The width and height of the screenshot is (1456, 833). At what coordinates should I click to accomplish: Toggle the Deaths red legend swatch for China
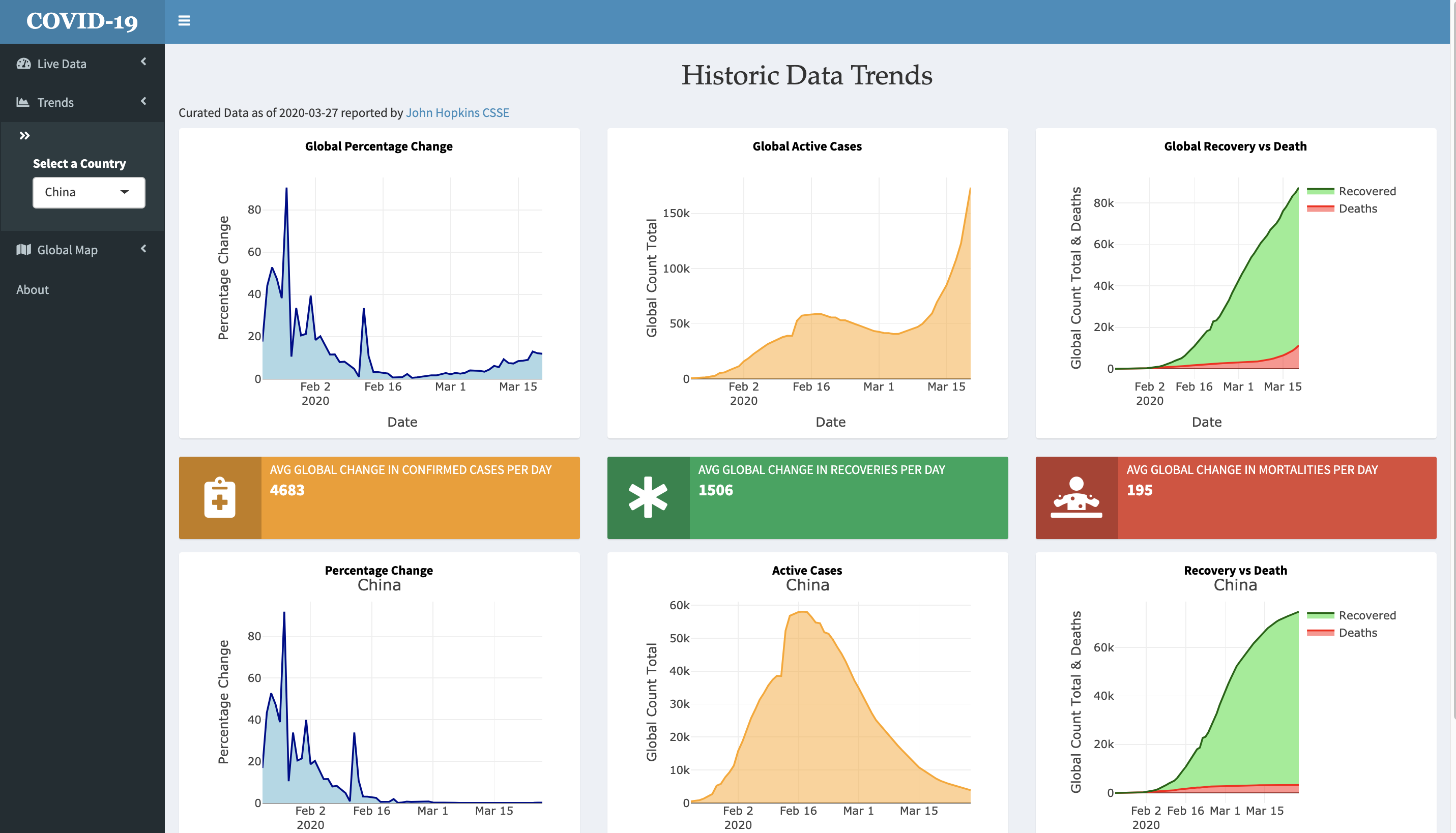point(1320,633)
